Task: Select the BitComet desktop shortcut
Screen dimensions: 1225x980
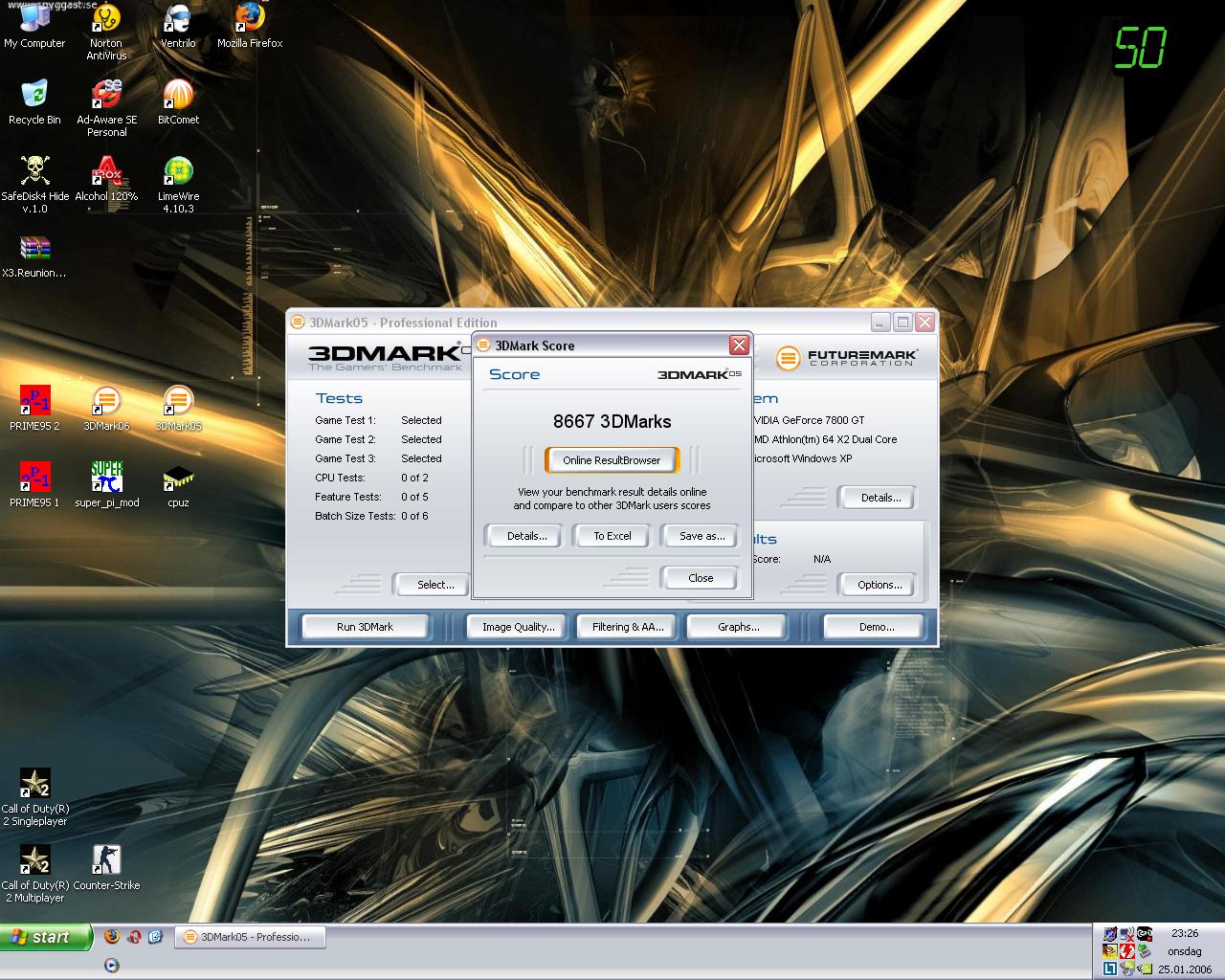Action: [178, 102]
